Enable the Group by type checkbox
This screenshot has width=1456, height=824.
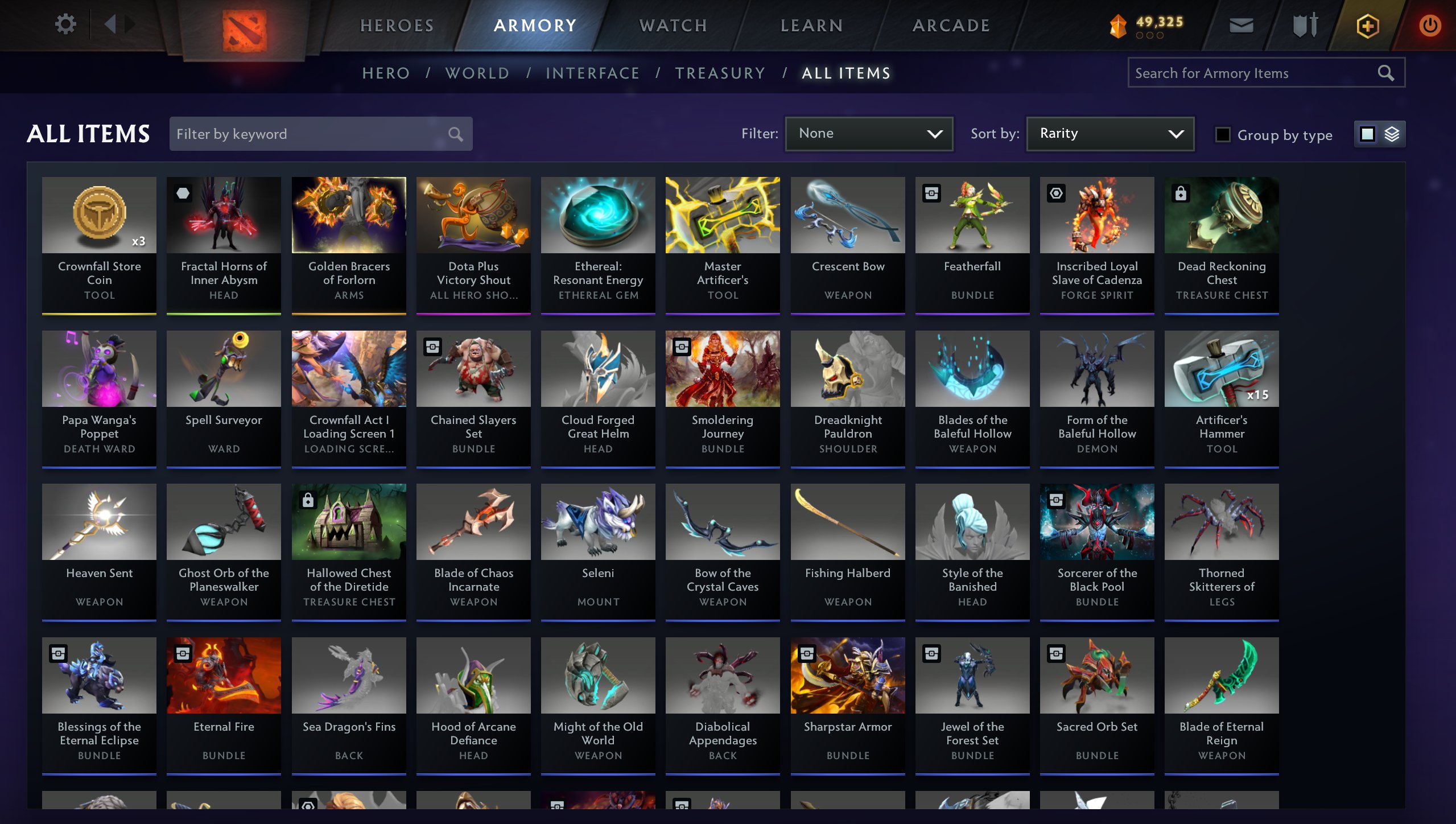[1222, 135]
